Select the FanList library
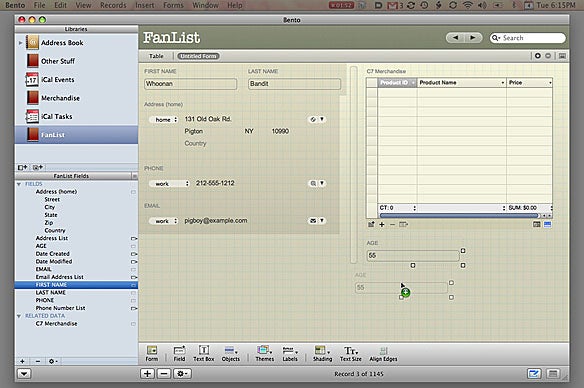 point(76,134)
